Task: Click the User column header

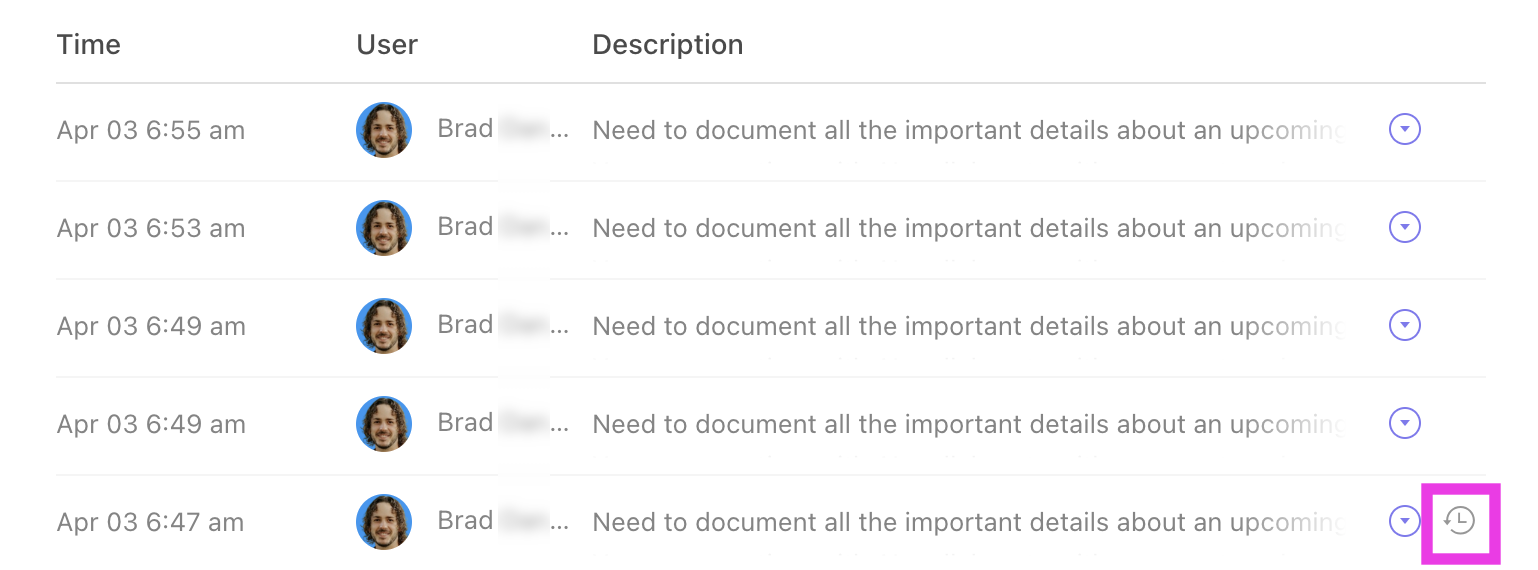Action: (387, 45)
